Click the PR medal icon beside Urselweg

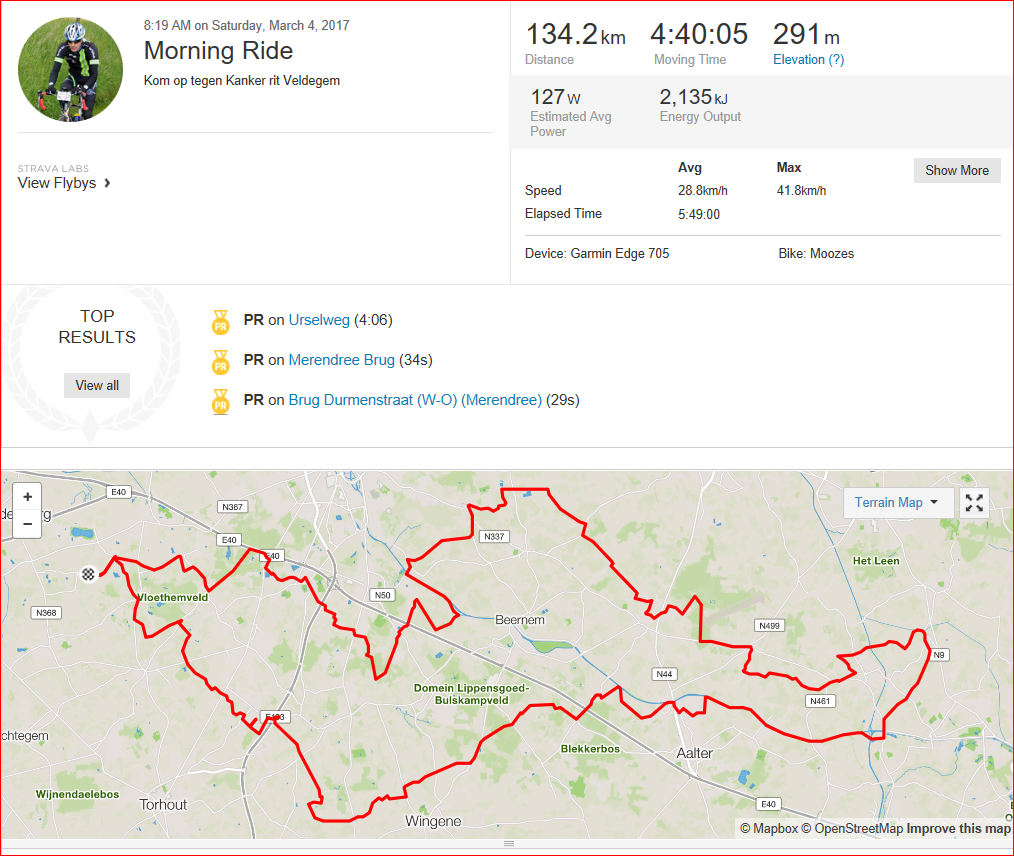point(221,321)
